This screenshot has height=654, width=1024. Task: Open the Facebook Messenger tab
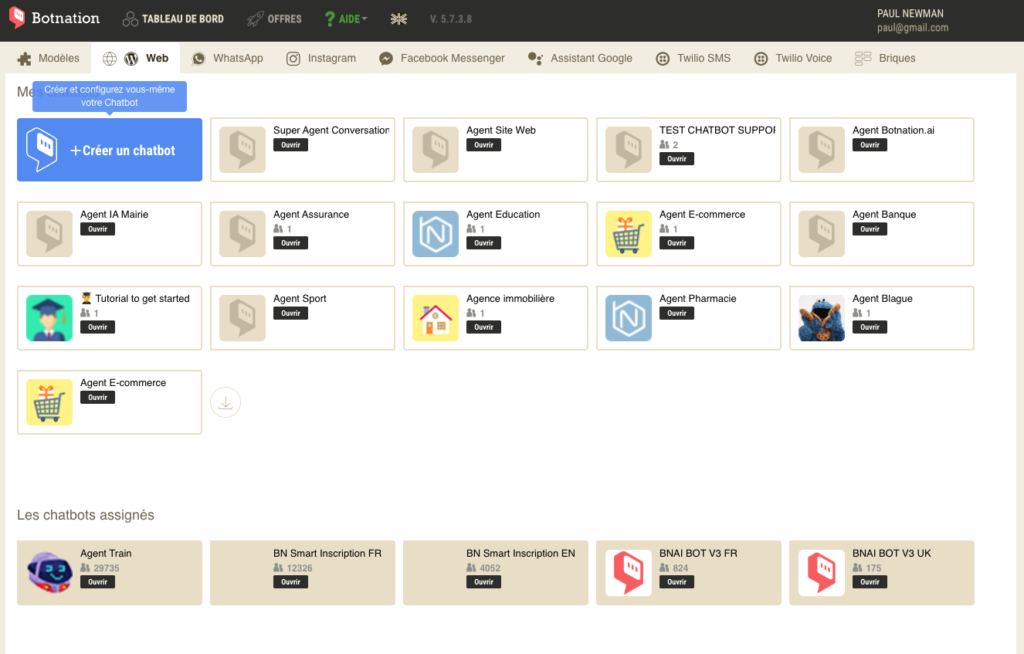442,58
